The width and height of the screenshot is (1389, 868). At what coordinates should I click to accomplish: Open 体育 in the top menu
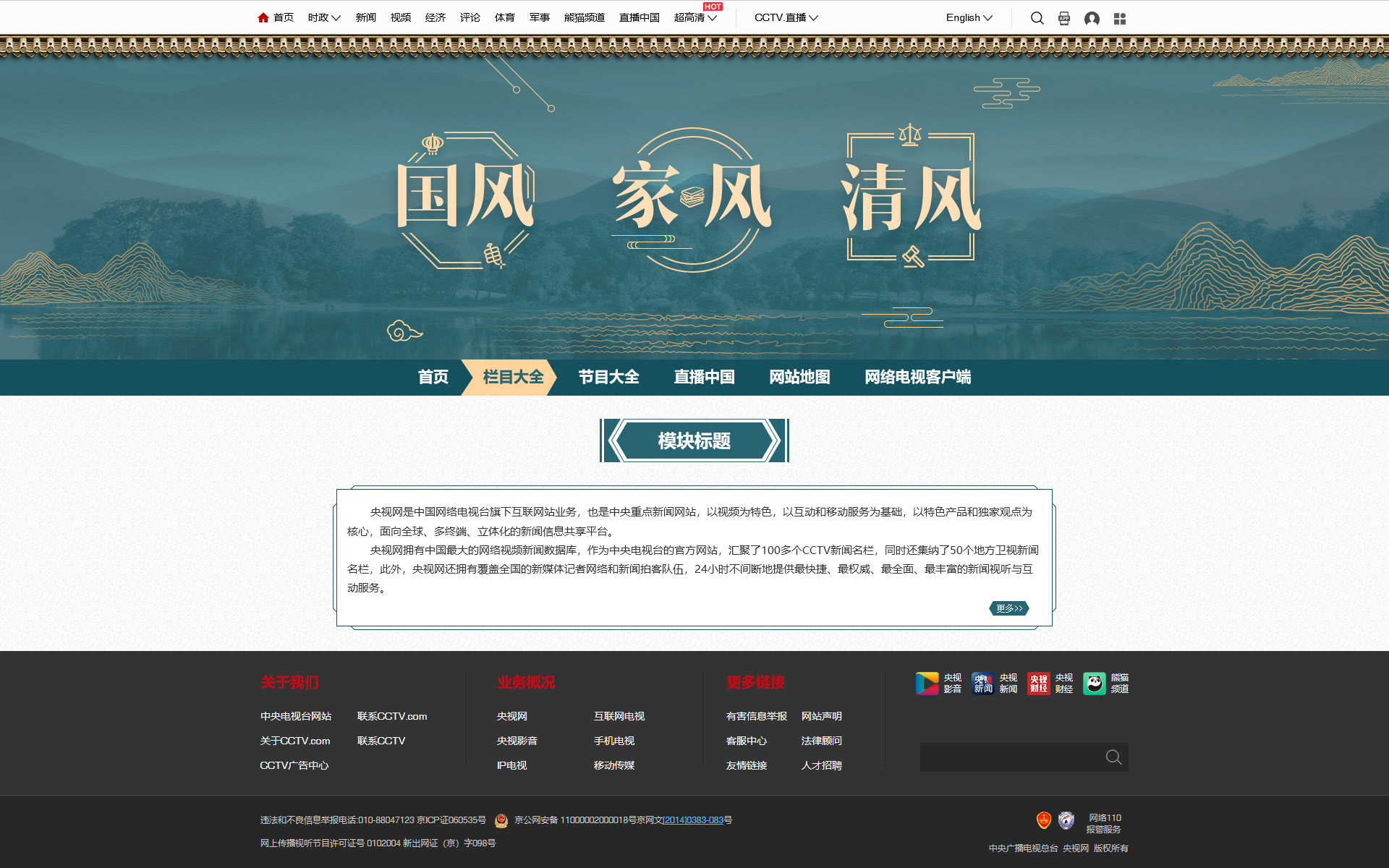505,17
